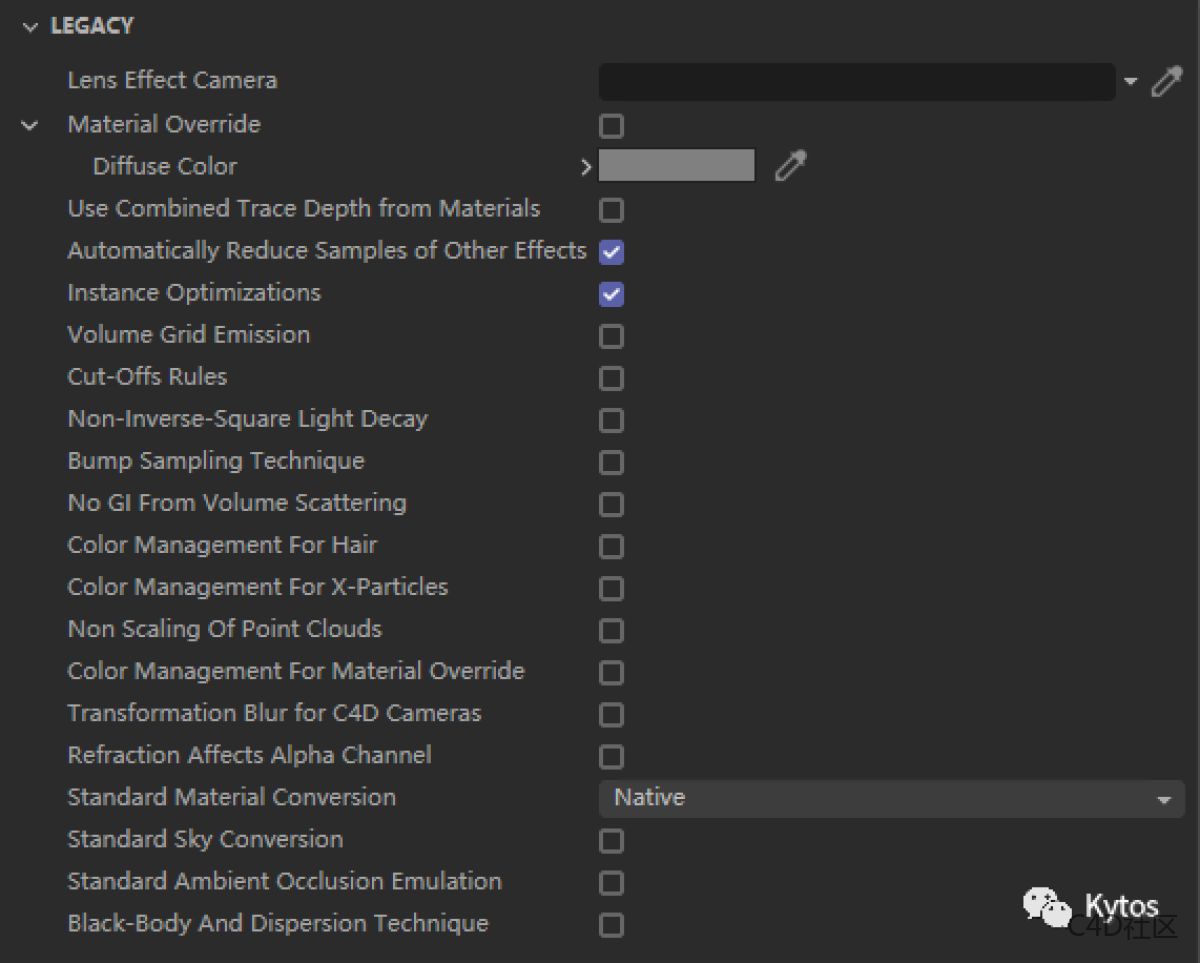Click the Lens Effect Camera link field
The height and width of the screenshot is (963, 1200).
(856, 81)
